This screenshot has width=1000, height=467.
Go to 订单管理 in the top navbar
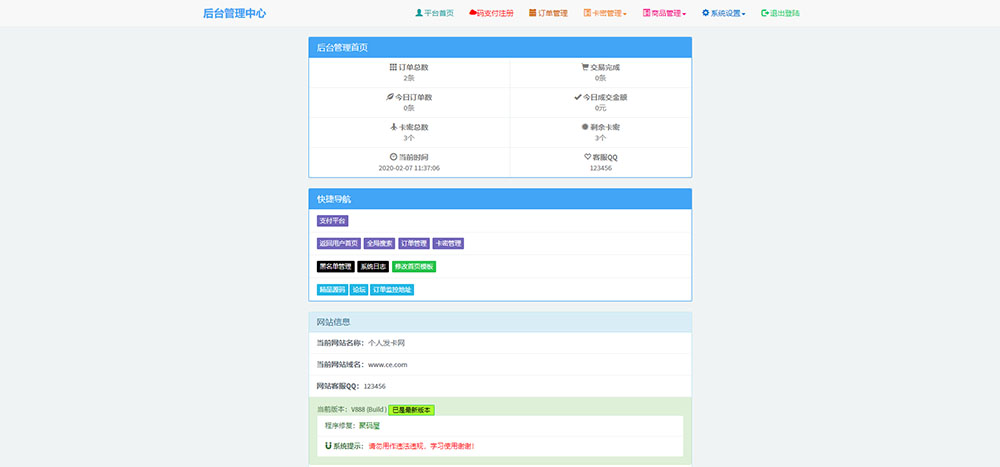pos(548,13)
